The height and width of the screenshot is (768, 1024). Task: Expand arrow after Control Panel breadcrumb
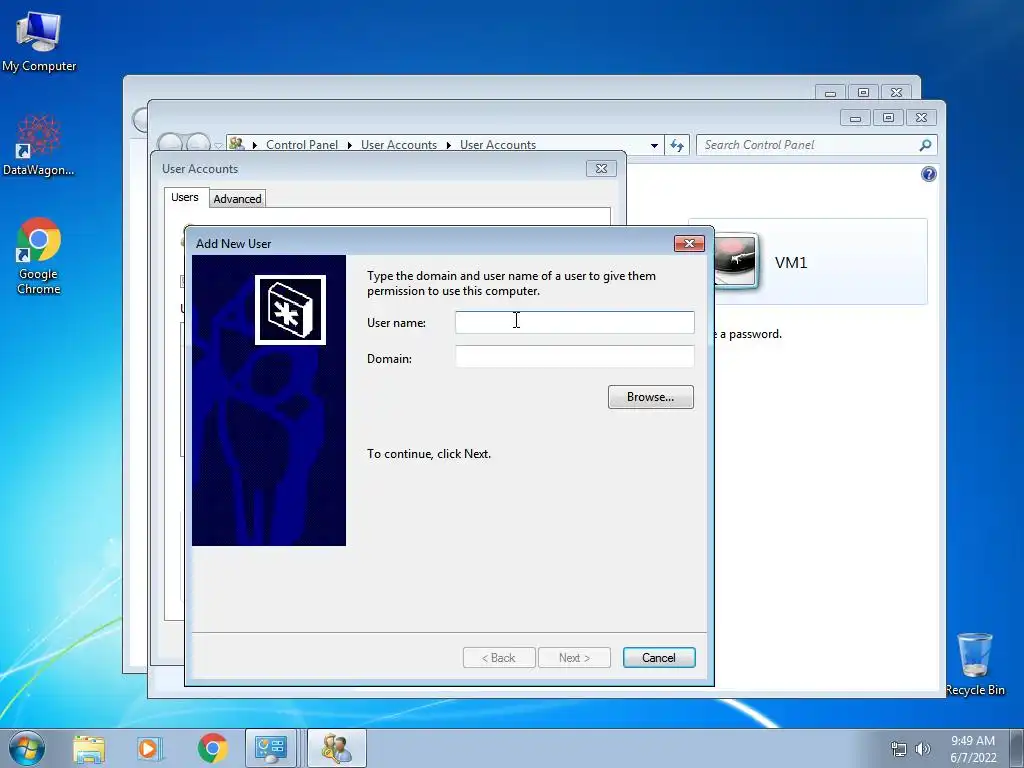(349, 145)
